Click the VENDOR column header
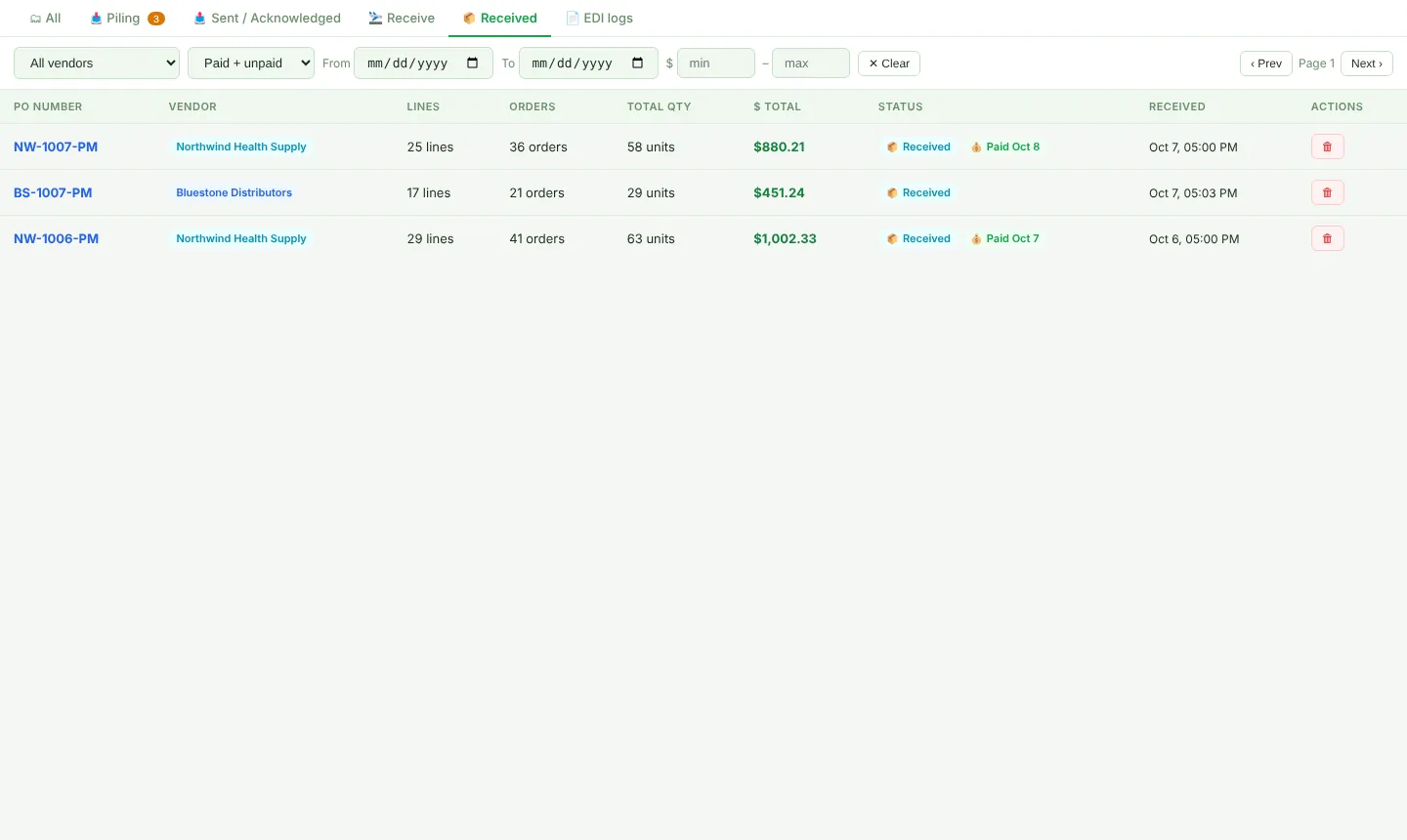This screenshot has height=840, width=1407. tap(192, 106)
